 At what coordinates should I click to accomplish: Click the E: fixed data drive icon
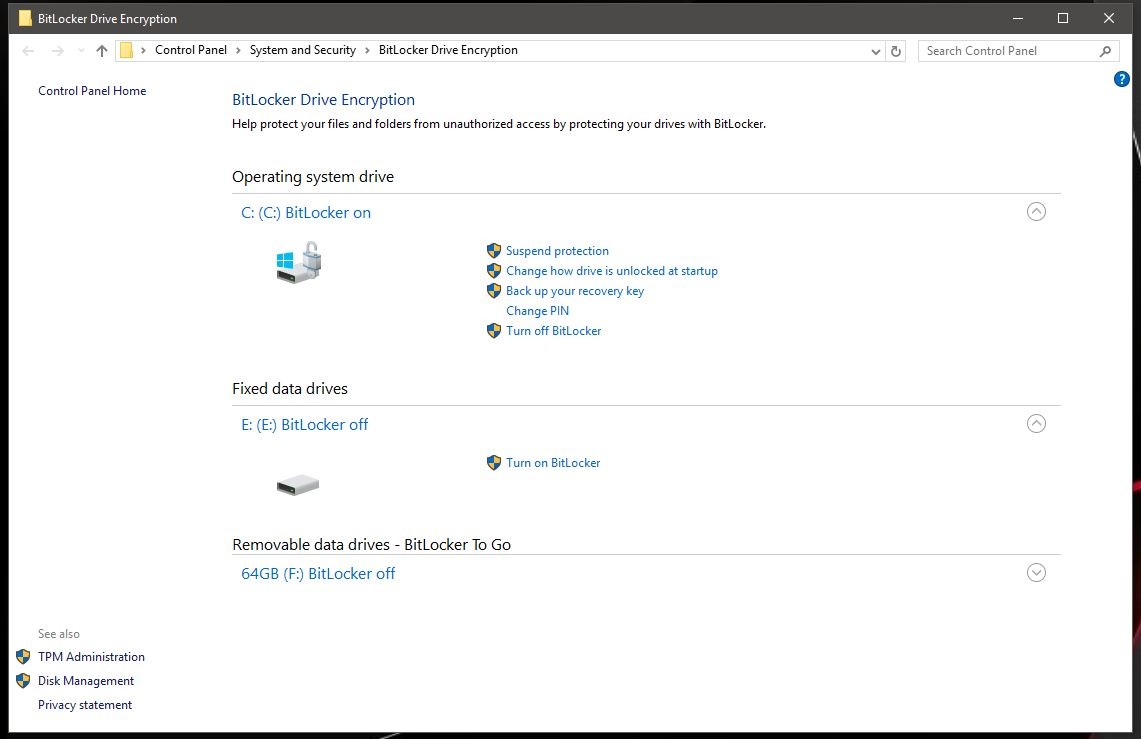click(297, 485)
